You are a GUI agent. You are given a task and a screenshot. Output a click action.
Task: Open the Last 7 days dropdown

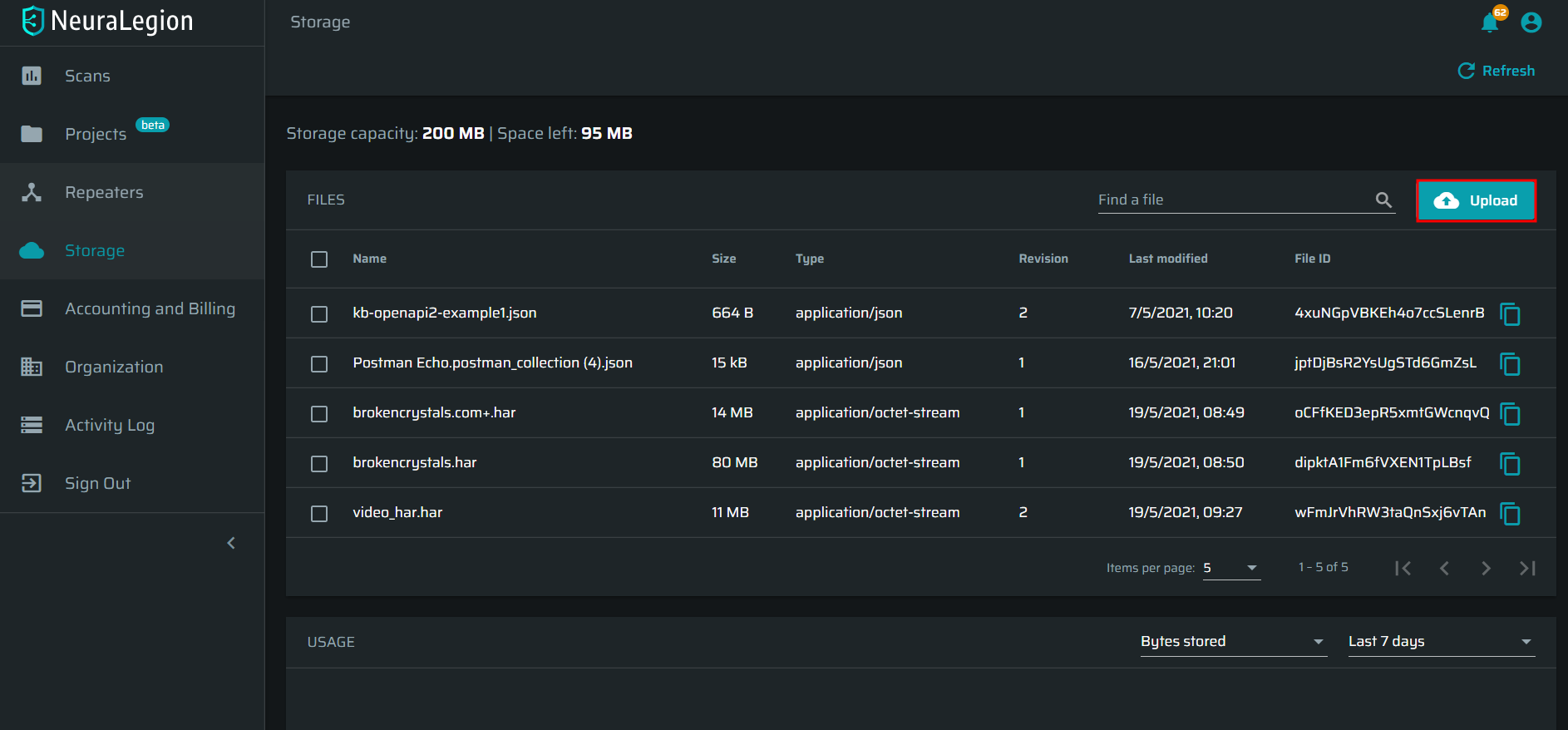pos(1441,641)
